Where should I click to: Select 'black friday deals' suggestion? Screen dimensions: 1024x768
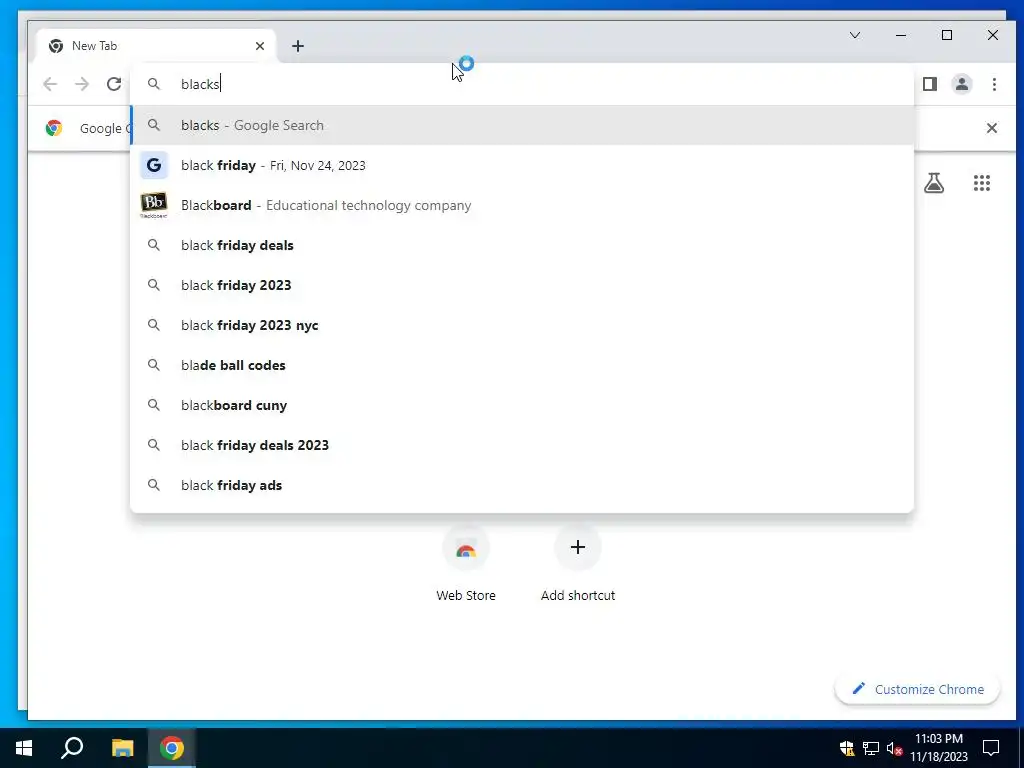(522, 245)
